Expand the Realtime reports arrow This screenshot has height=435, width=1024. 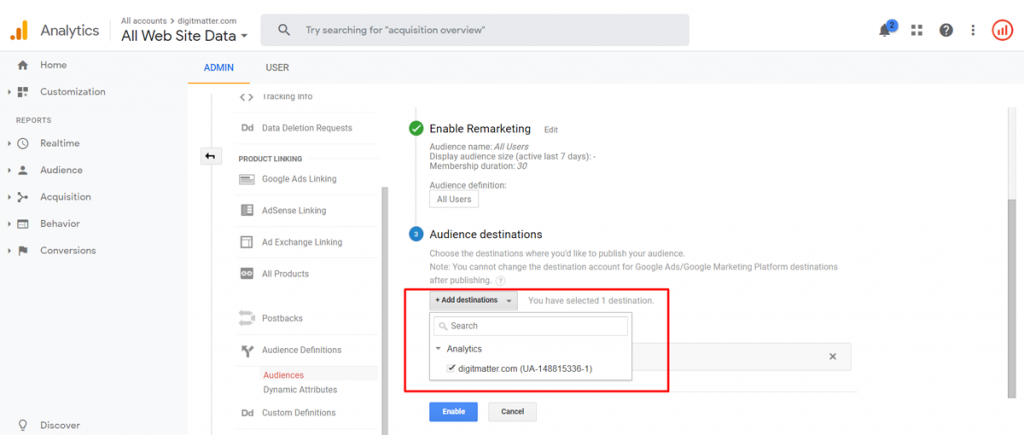(10, 144)
